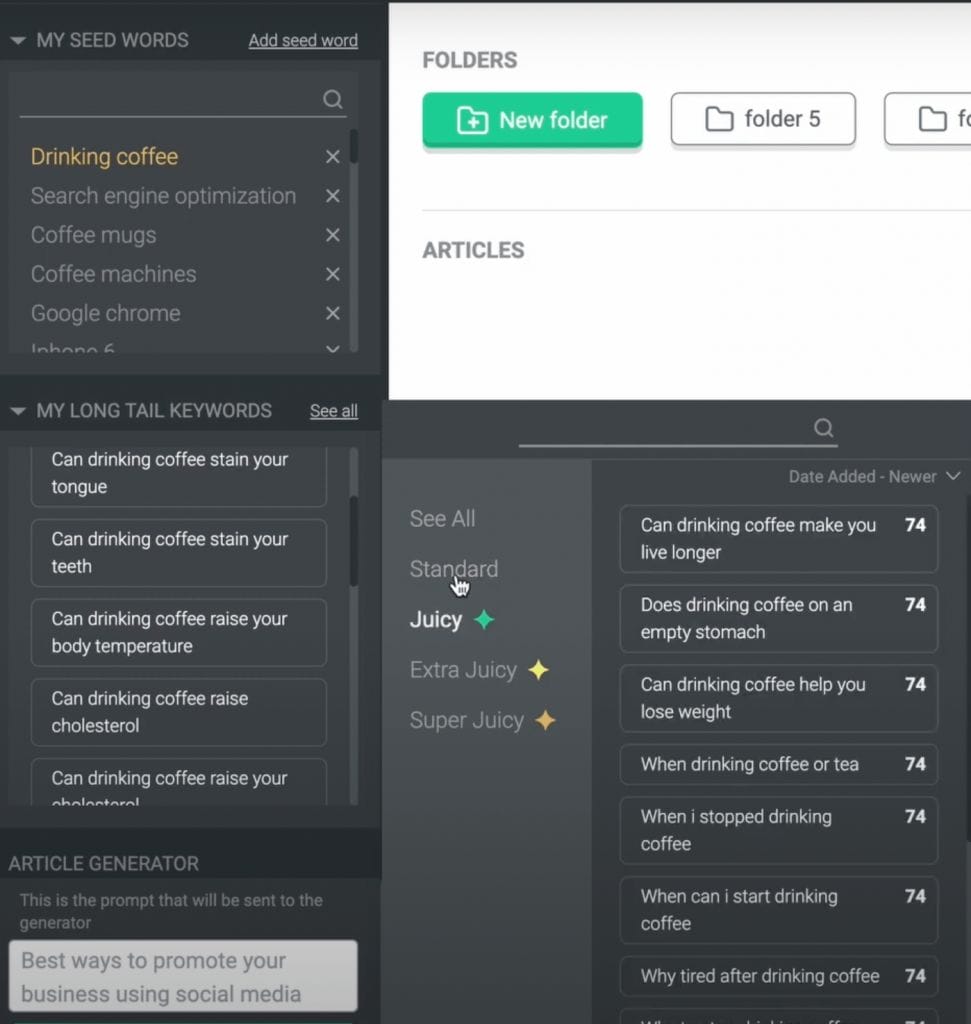Select the 'Juicy' keyword filter

tap(434, 619)
